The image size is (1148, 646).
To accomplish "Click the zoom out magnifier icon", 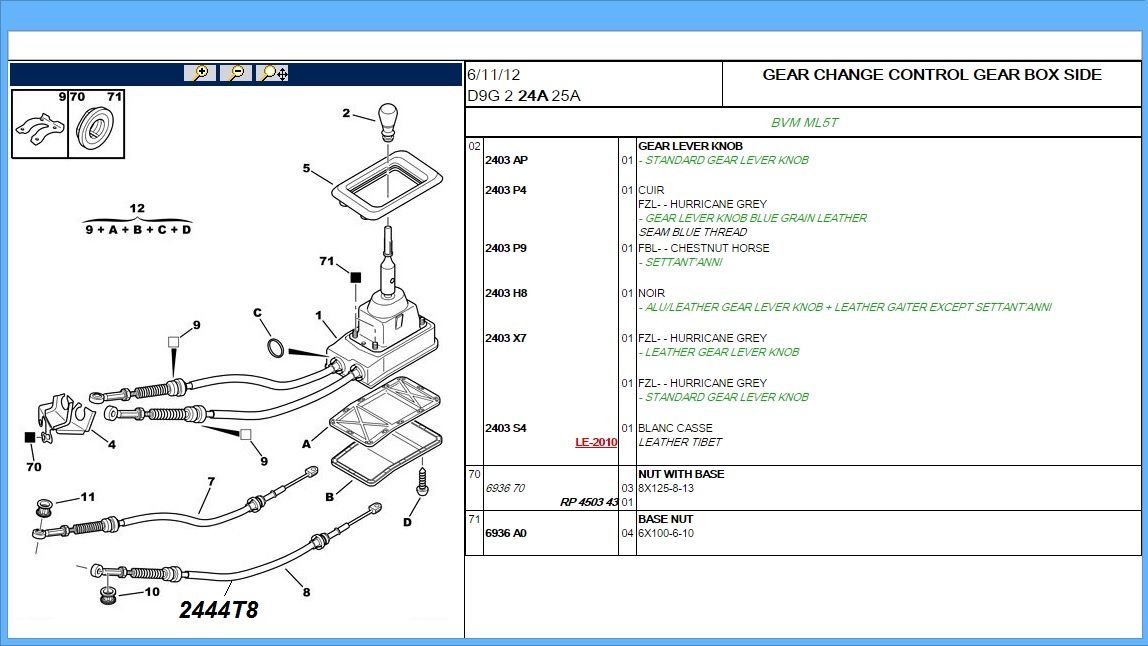I will 236,73.
